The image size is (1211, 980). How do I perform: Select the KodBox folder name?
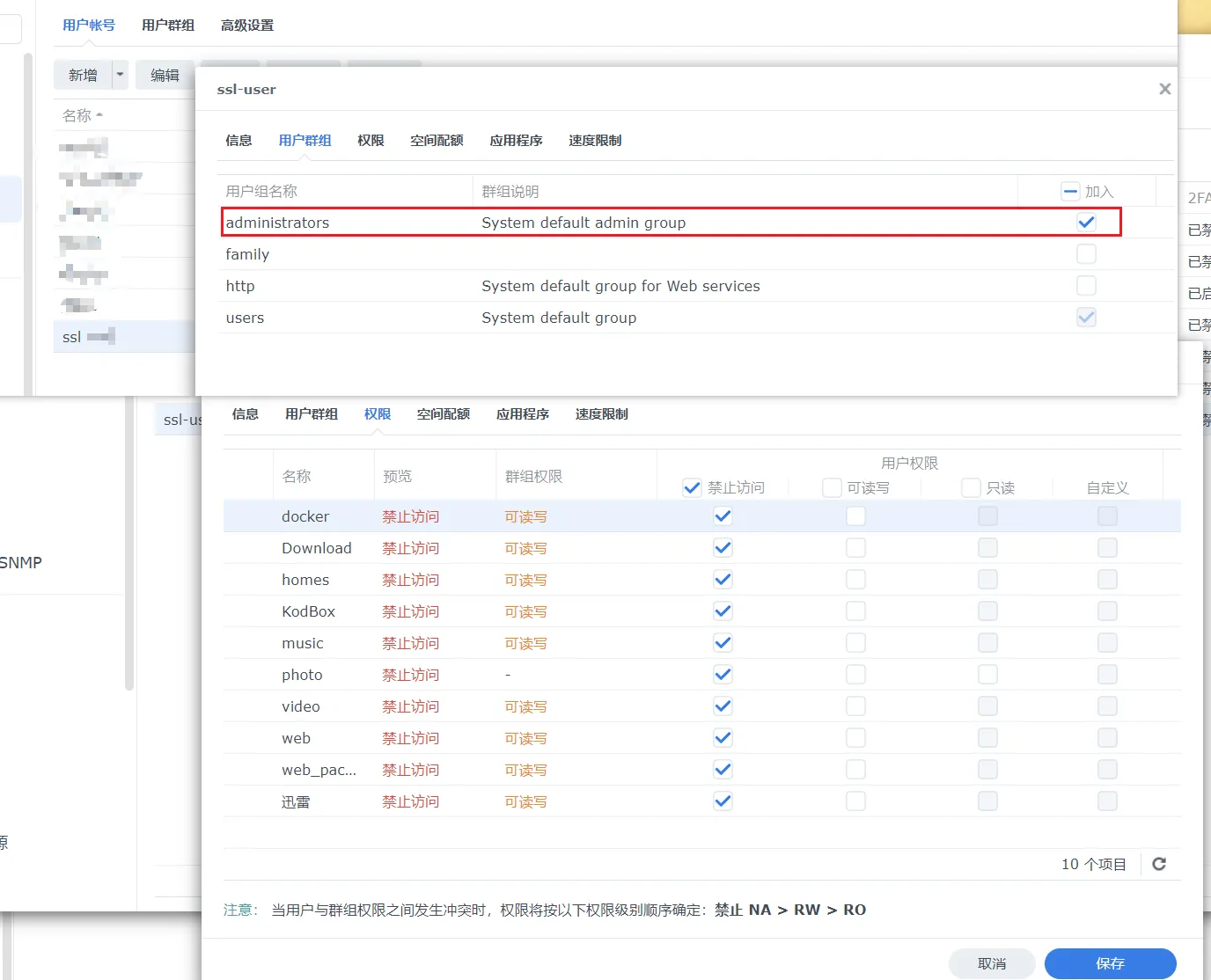[308, 611]
